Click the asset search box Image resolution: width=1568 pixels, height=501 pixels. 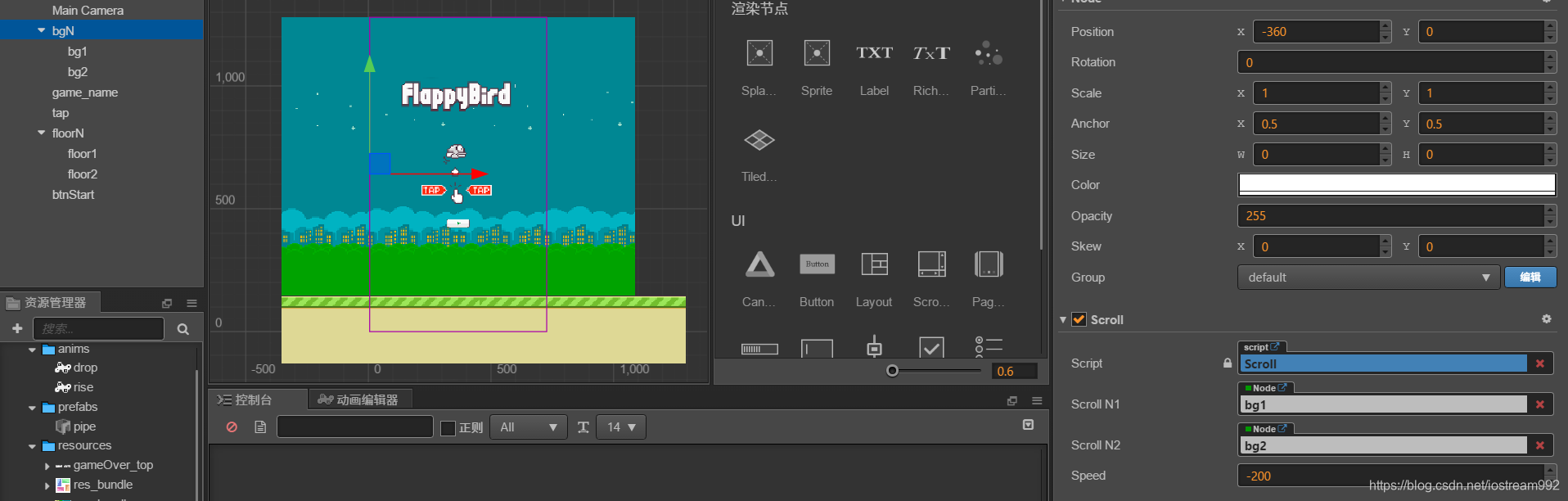tap(99, 328)
